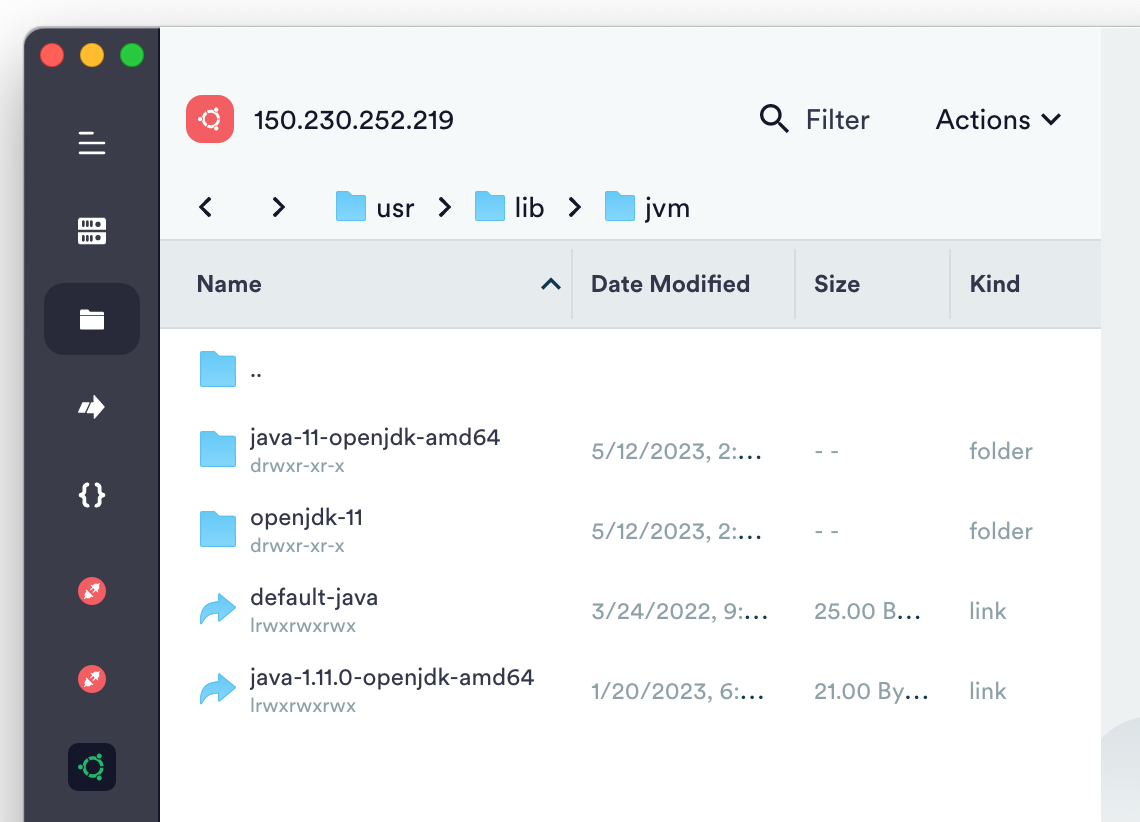
Task: Open snippets curly braces icon
Action: (92, 495)
